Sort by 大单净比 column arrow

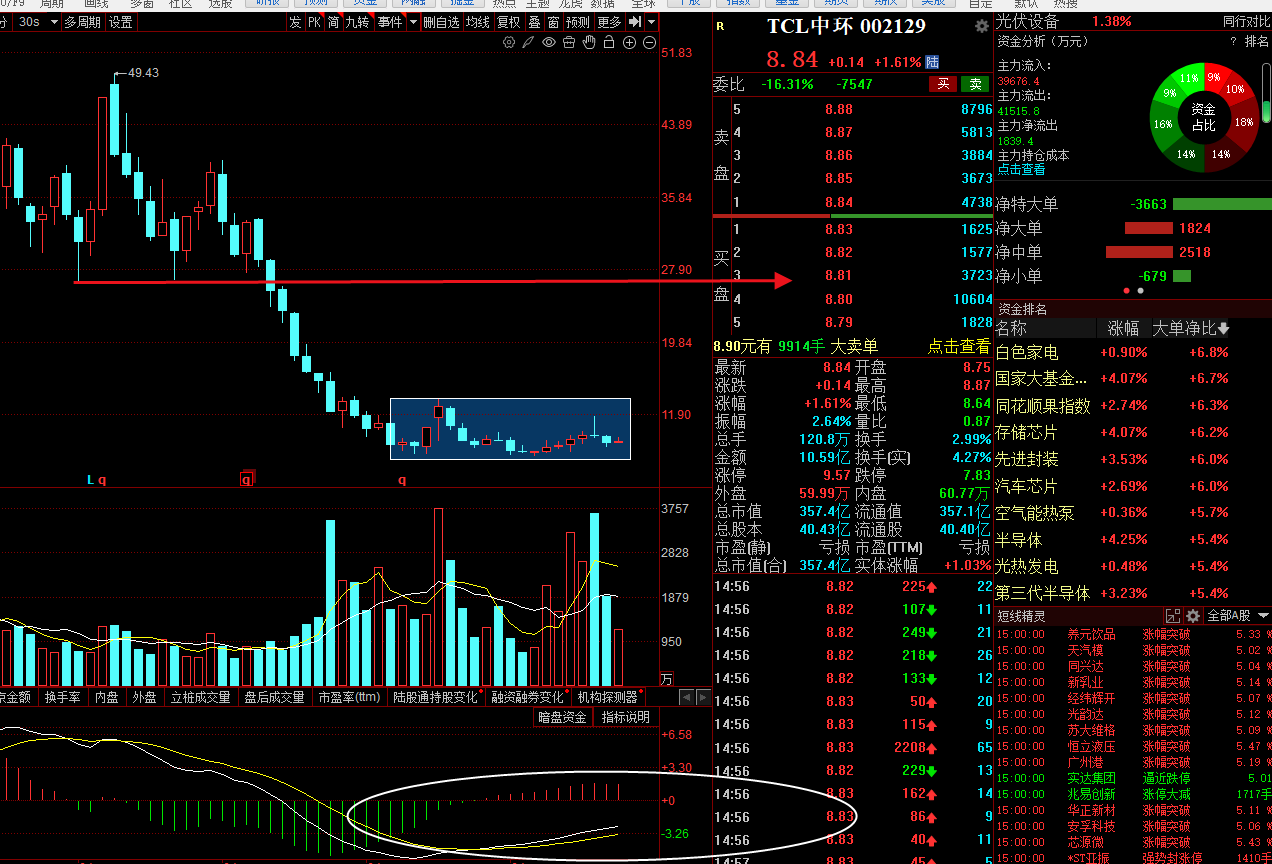(x=1223, y=328)
